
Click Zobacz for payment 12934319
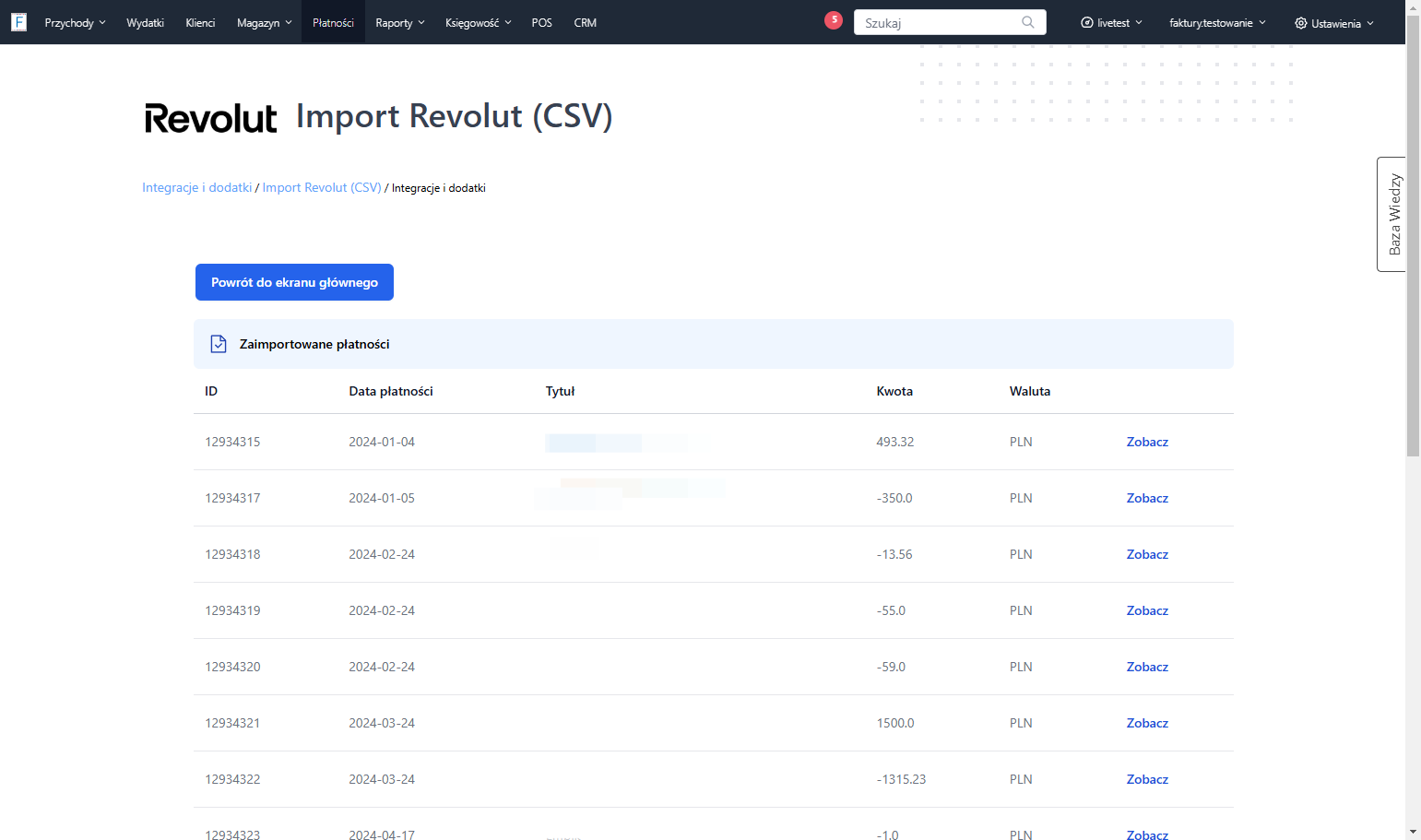point(1147,610)
